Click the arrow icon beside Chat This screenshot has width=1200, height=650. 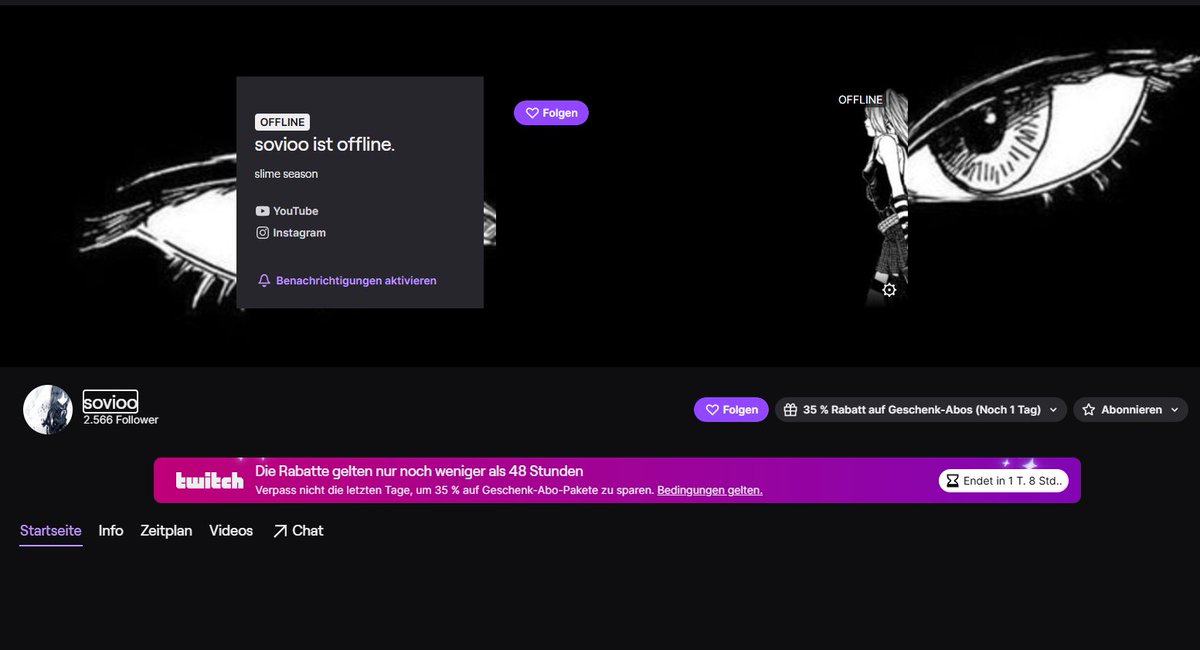(279, 531)
